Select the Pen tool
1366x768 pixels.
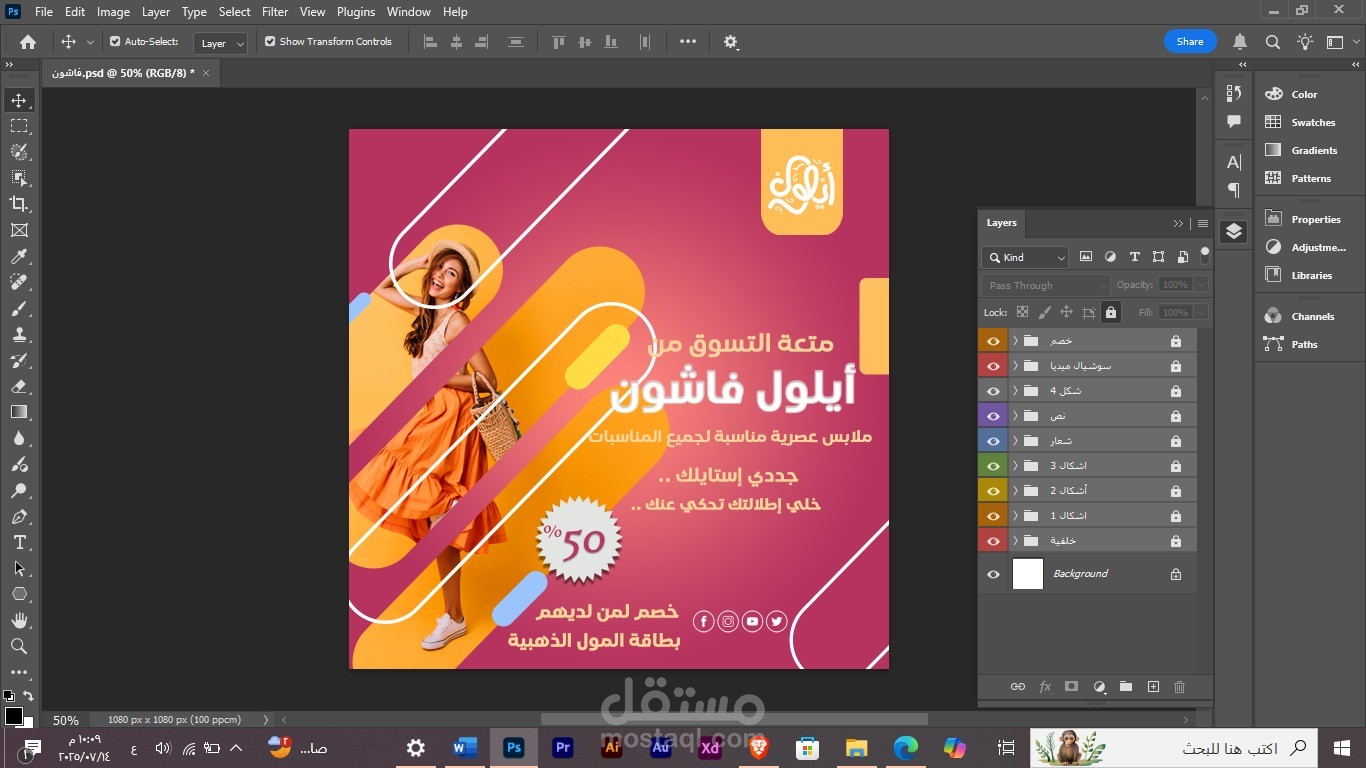pyautogui.click(x=19, y=517)
